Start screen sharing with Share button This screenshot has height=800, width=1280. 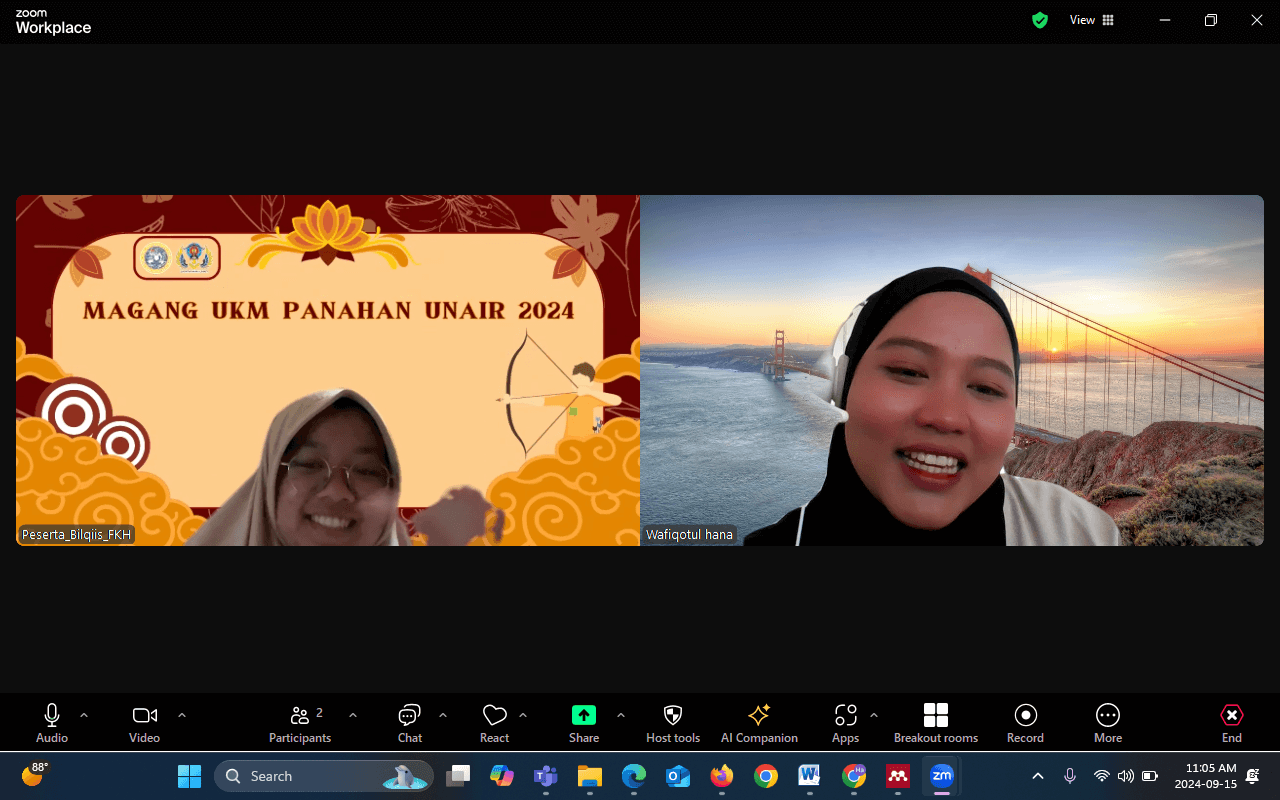[584, 724]
